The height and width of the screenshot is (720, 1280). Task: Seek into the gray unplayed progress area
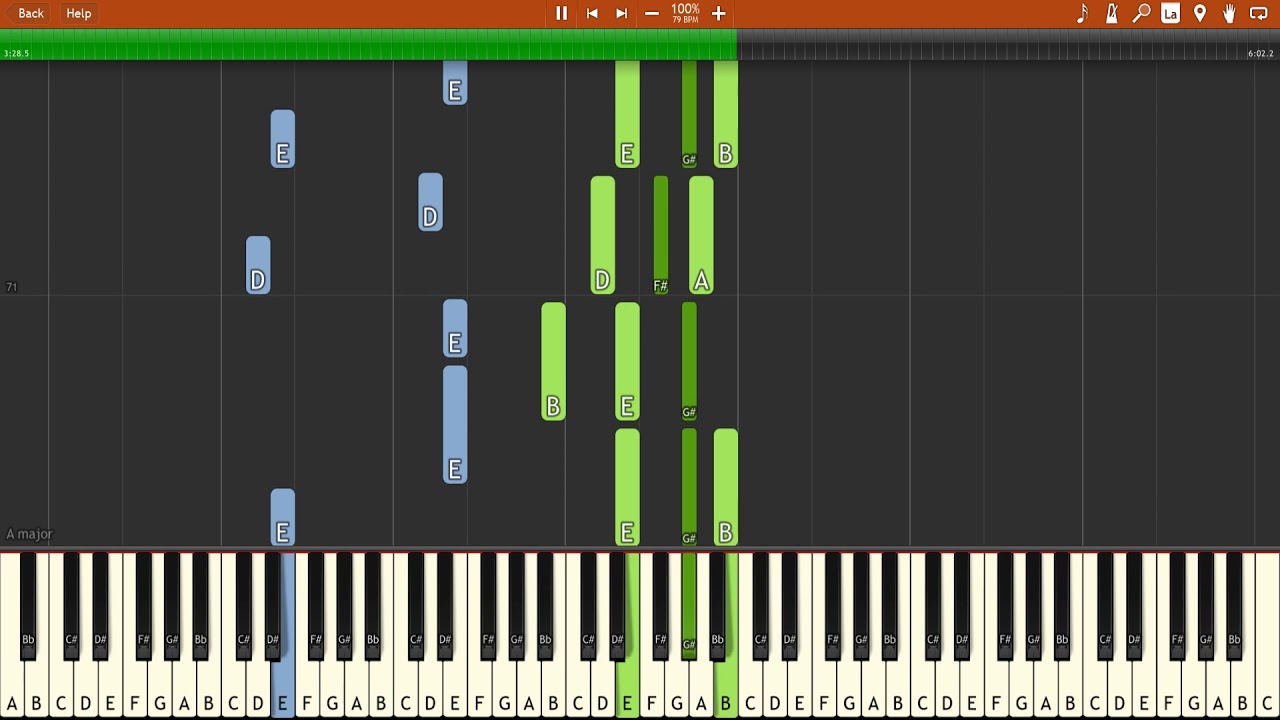pos(1008,44)
